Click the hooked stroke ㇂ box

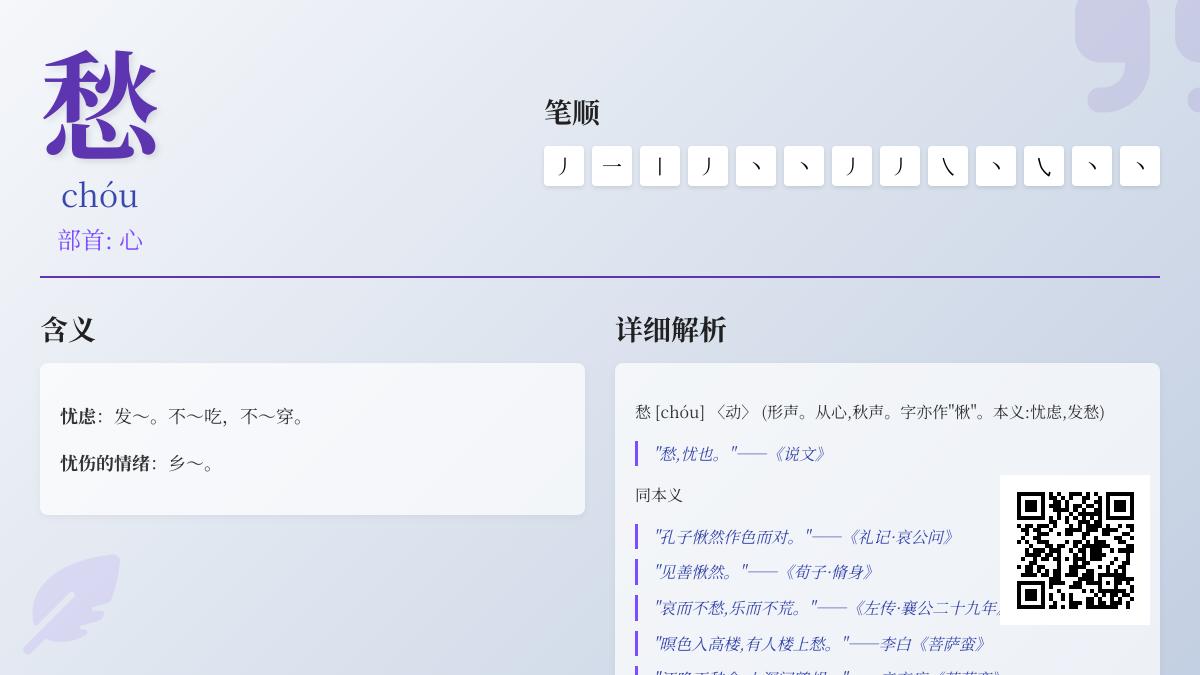click(1044, 166)
